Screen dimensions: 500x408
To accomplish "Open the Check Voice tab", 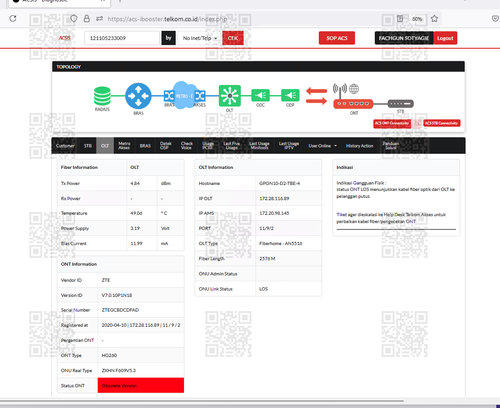I will [x=187, y=146].
